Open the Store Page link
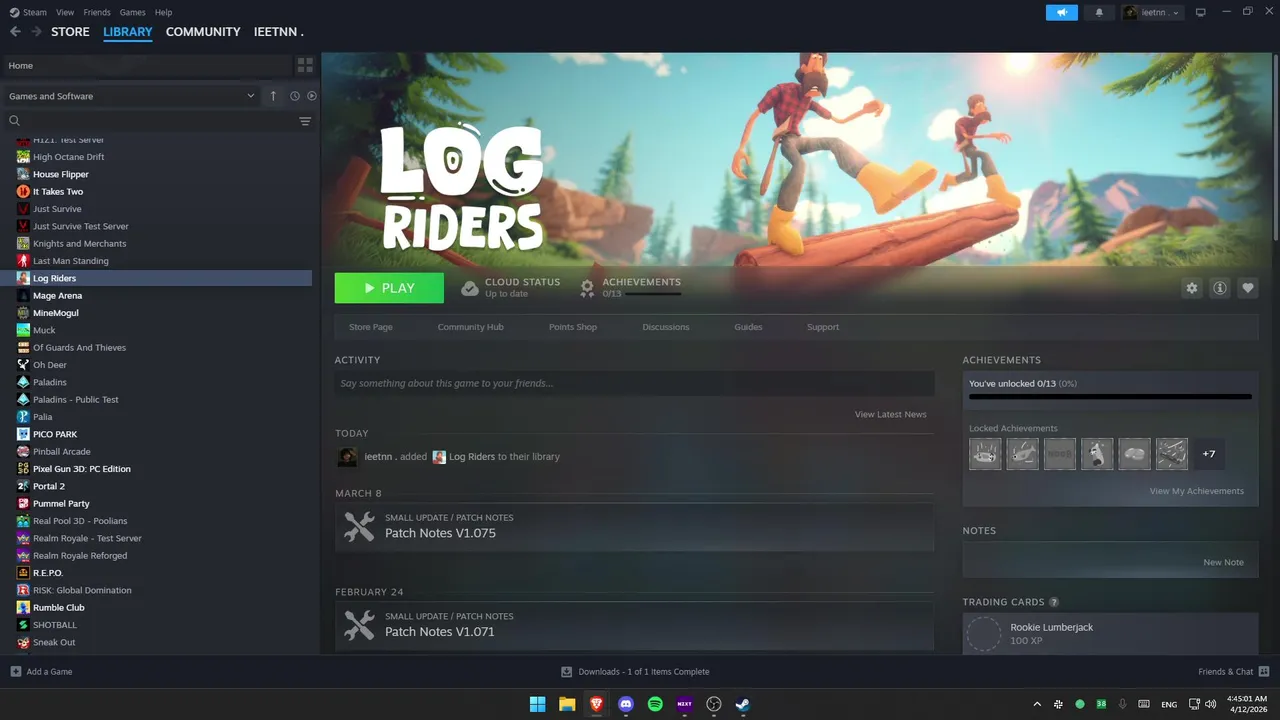 click(371, 327)
